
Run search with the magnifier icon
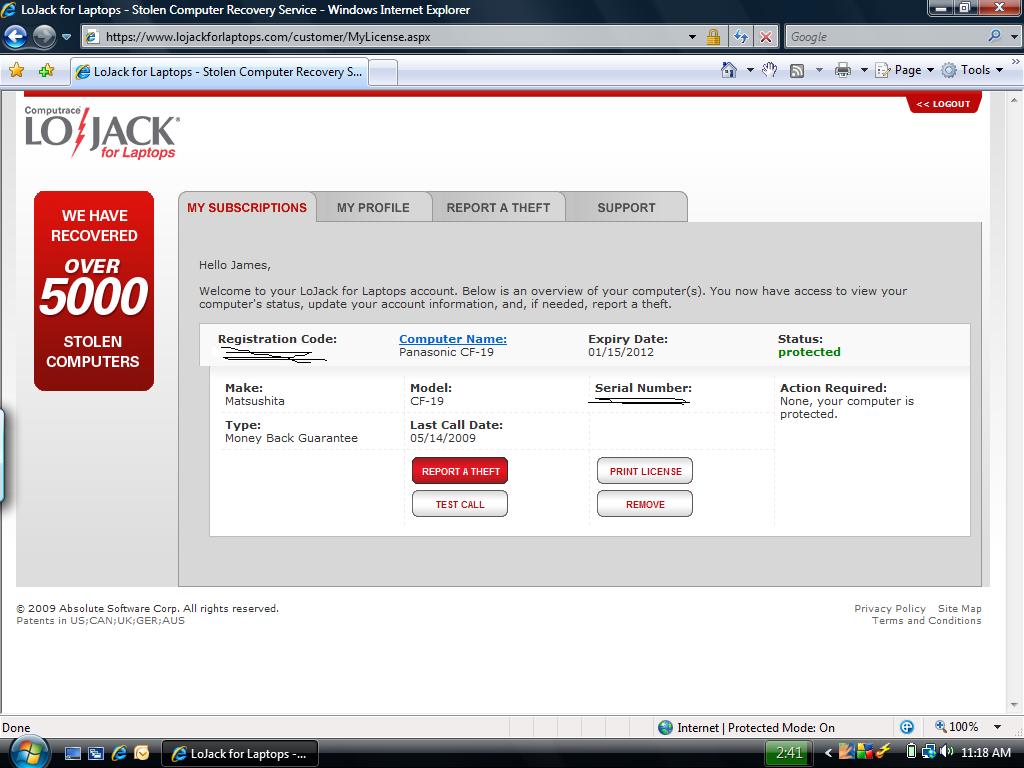[994, 36]
